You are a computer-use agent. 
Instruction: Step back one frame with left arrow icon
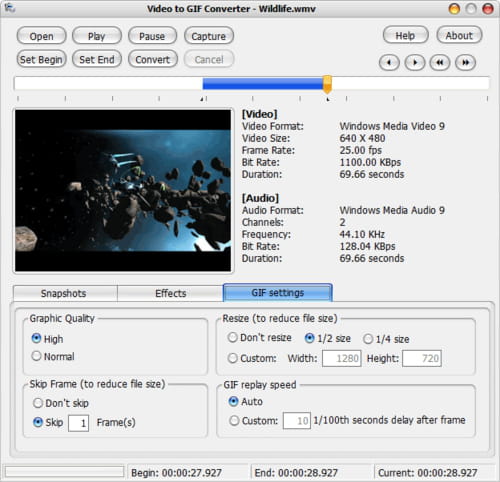point(389,62)
